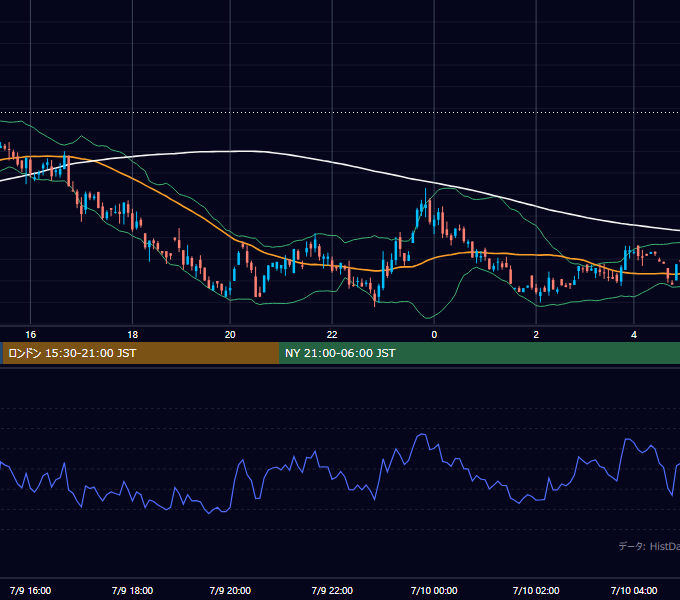Viewport: 680px width, 600px height.
Task: Select the NY 21:00-06:00 JST session band
Action: pos(480,353)
